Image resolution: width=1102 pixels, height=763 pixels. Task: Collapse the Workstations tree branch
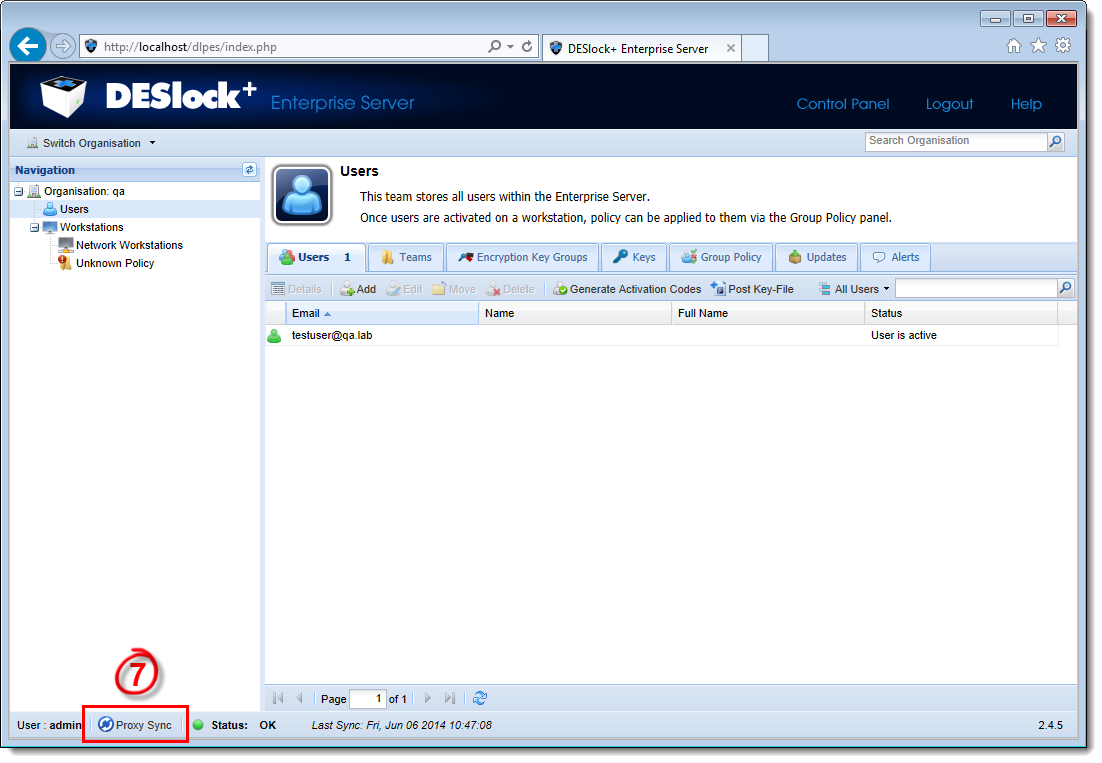coord(33,227)
